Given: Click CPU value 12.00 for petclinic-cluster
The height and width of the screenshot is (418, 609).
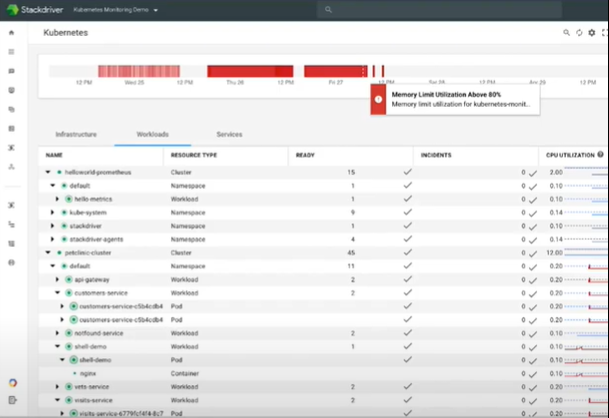Looking at the screenshot, I should [x=555, y=253].
